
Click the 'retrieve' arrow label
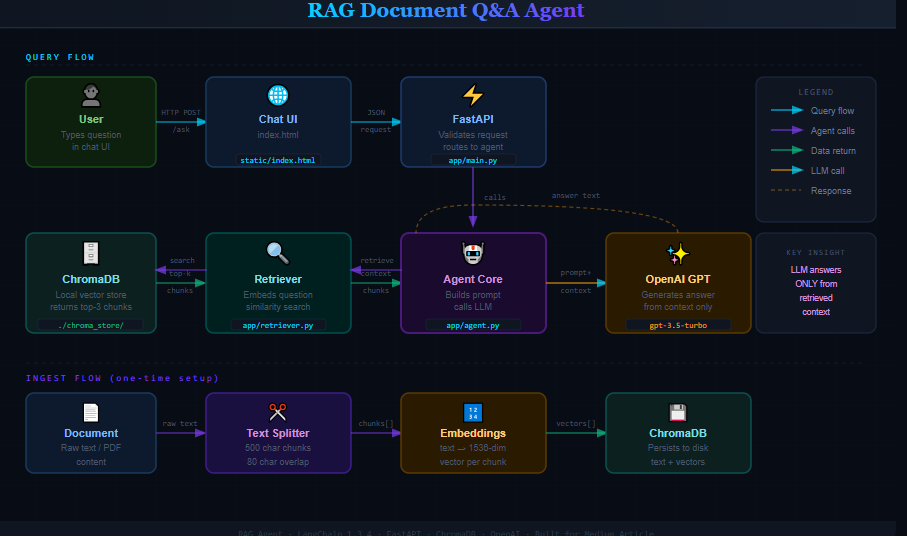(377, 261)
